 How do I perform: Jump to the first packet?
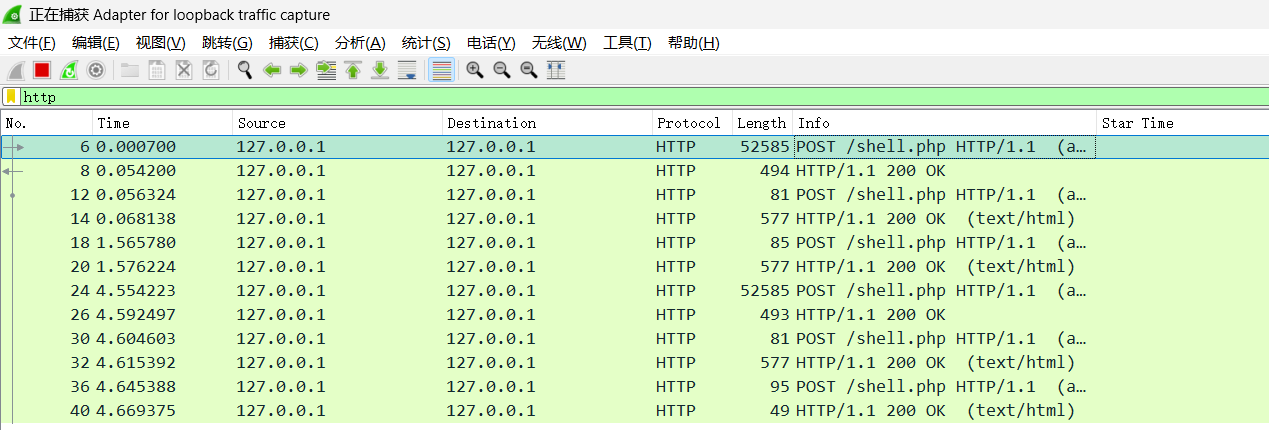pyautogui.click(x=352, y=70)
